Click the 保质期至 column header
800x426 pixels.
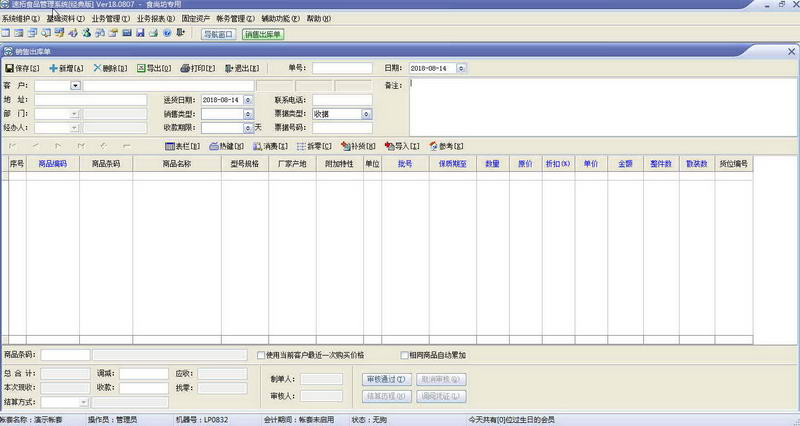pos(453,164)
